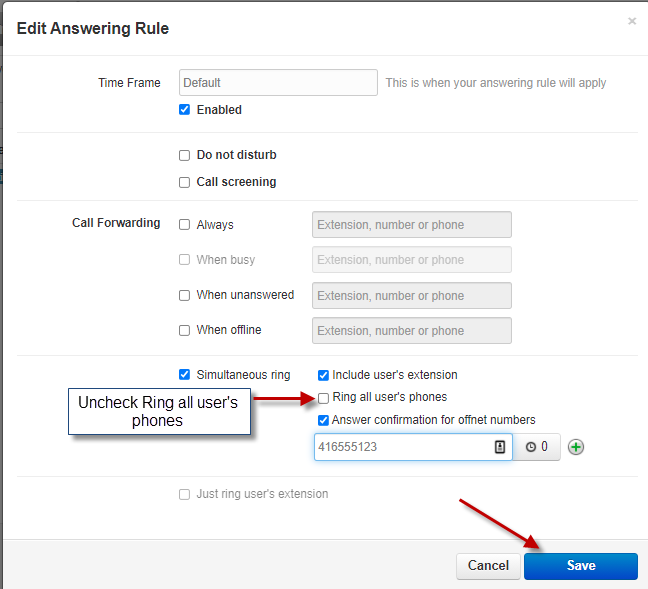Disable Answer confirmation for offnet numbers
This screenshot has width=648, height=589.
click(323, 420)
